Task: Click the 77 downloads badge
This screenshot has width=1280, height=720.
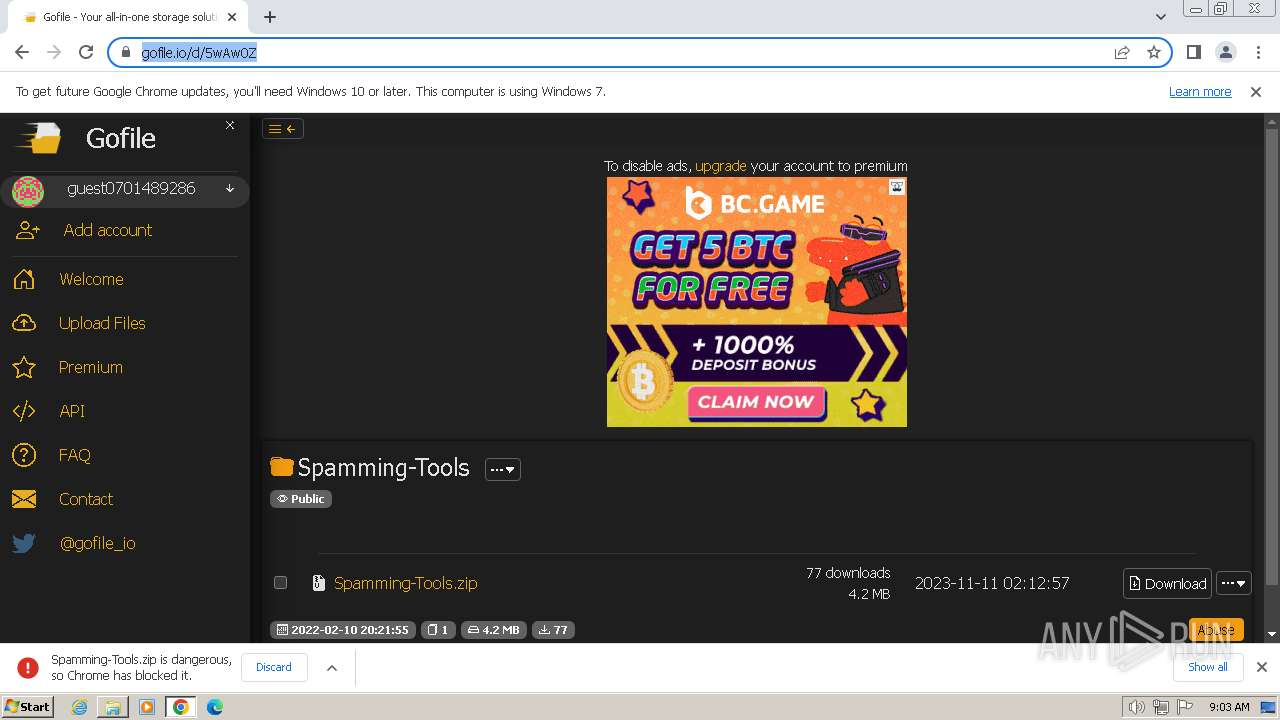Action: coord(553,630)
